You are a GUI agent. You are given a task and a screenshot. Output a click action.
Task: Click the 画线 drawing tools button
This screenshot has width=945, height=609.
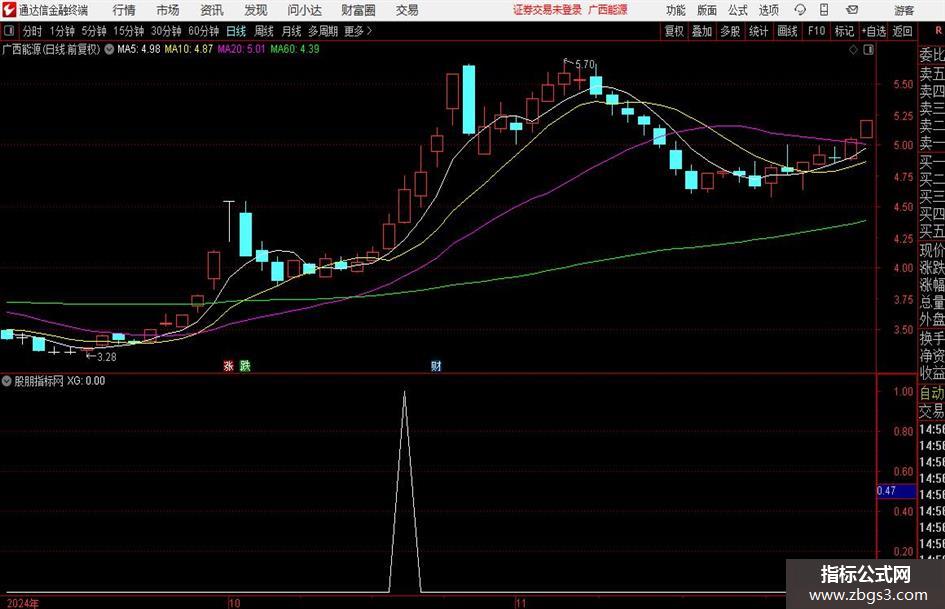pos(787,31)
